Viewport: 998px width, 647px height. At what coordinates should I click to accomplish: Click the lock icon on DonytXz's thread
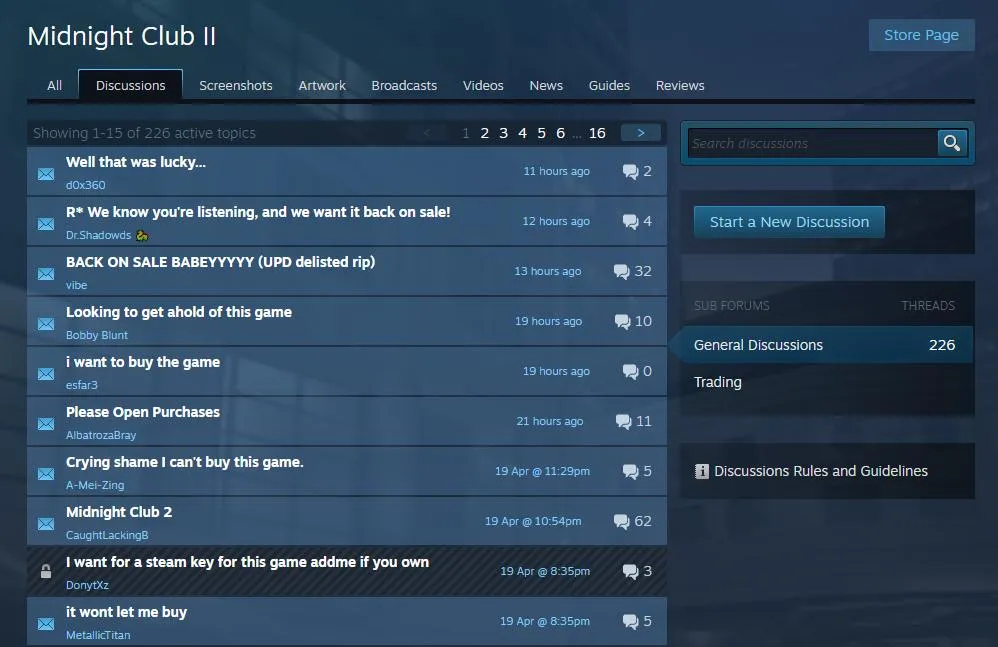(x=46, y=572)
